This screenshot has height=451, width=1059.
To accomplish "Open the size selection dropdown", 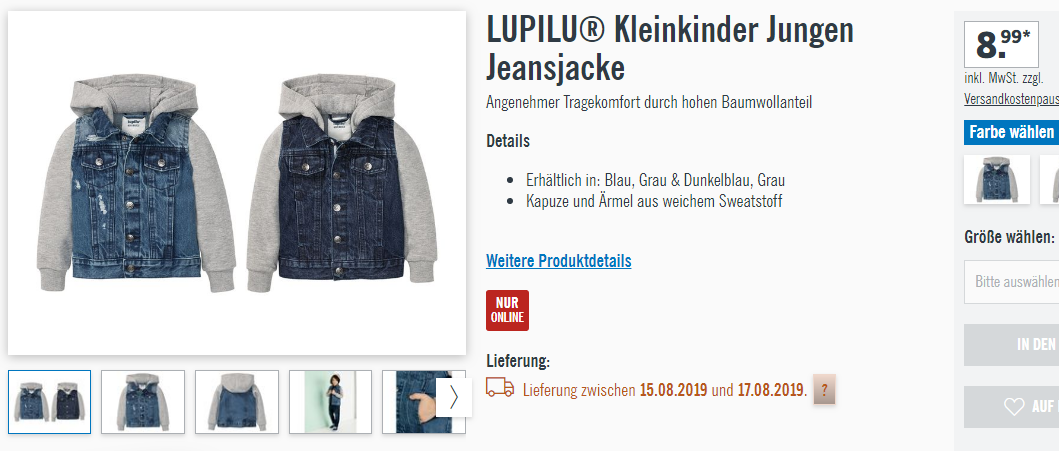I will (1011, 282).
